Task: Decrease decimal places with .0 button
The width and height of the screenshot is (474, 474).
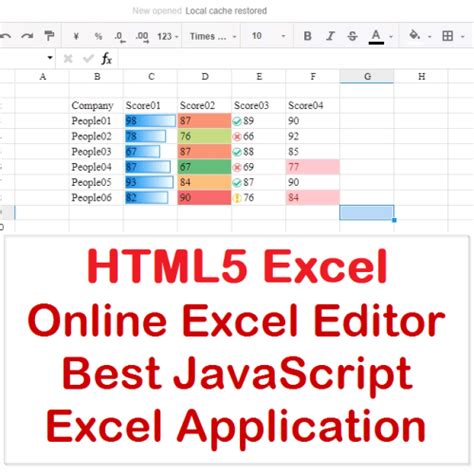Action: pyautogui.click(x=120, y=37)
